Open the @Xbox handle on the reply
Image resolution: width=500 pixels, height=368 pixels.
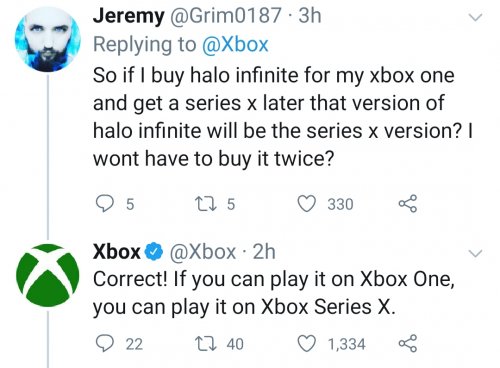[x=203, y=252]
